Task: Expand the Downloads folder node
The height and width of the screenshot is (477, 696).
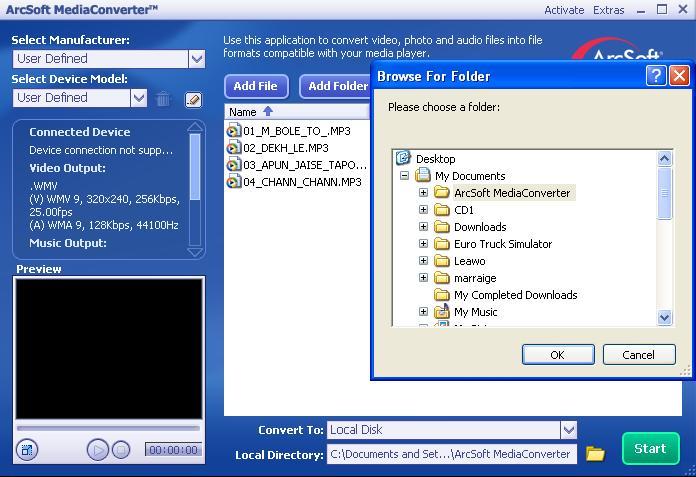Action: tap(423, 227)
